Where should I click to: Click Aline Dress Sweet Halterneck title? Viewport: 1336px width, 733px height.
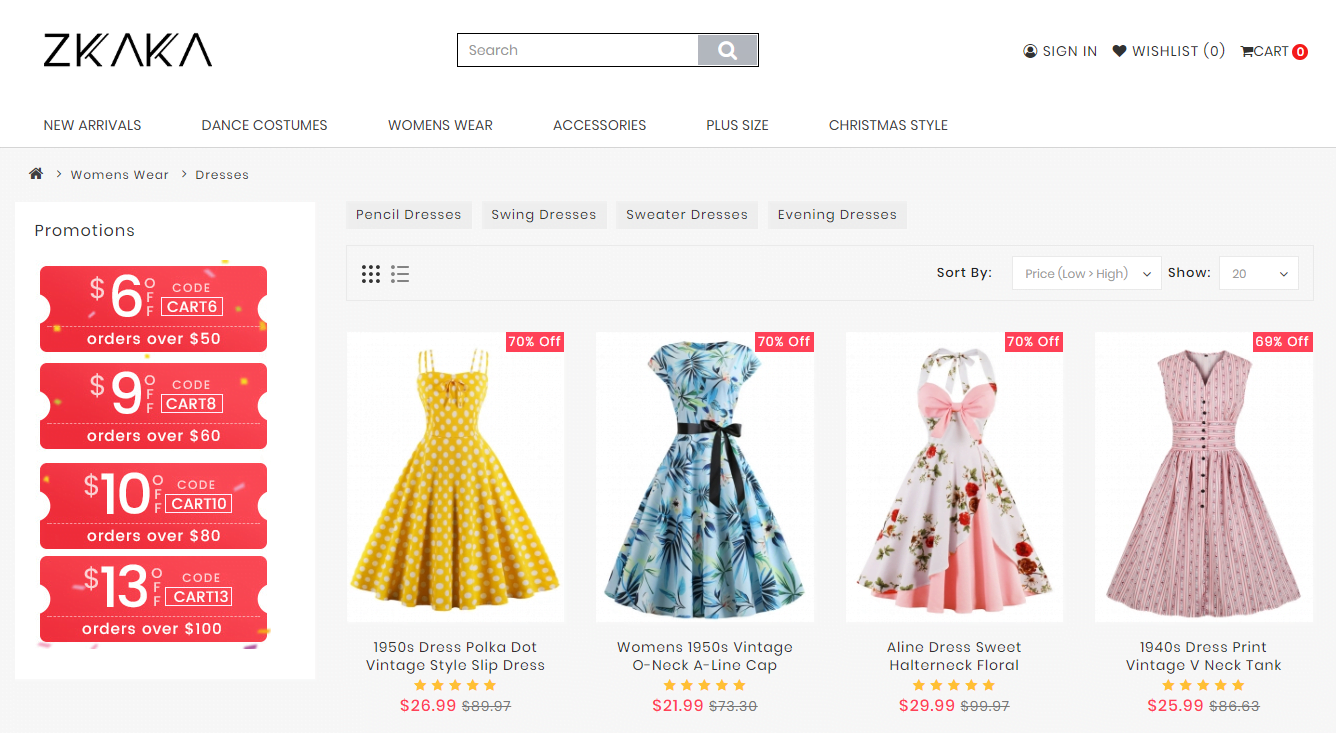(954, 656)
